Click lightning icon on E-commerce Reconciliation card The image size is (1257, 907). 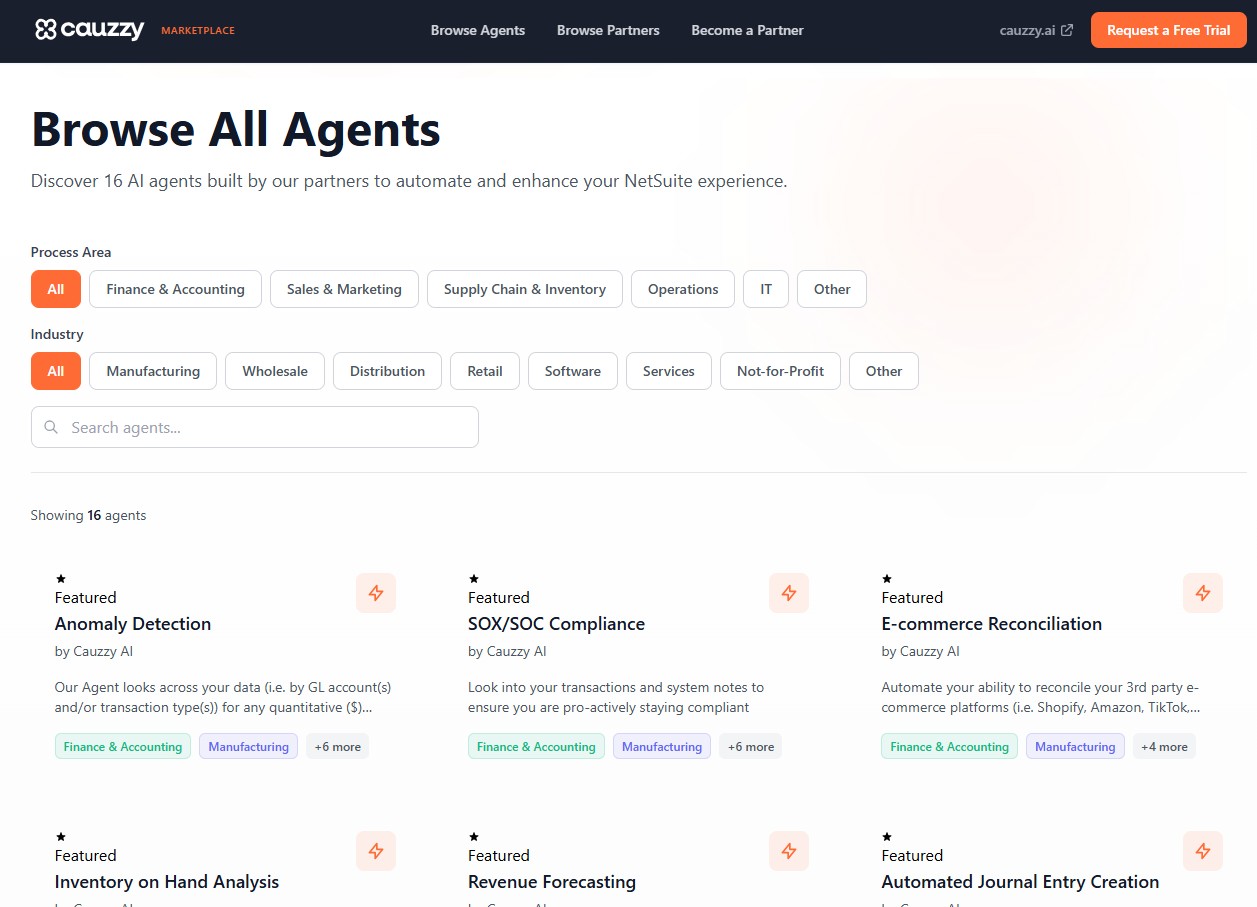point(1203,593)
